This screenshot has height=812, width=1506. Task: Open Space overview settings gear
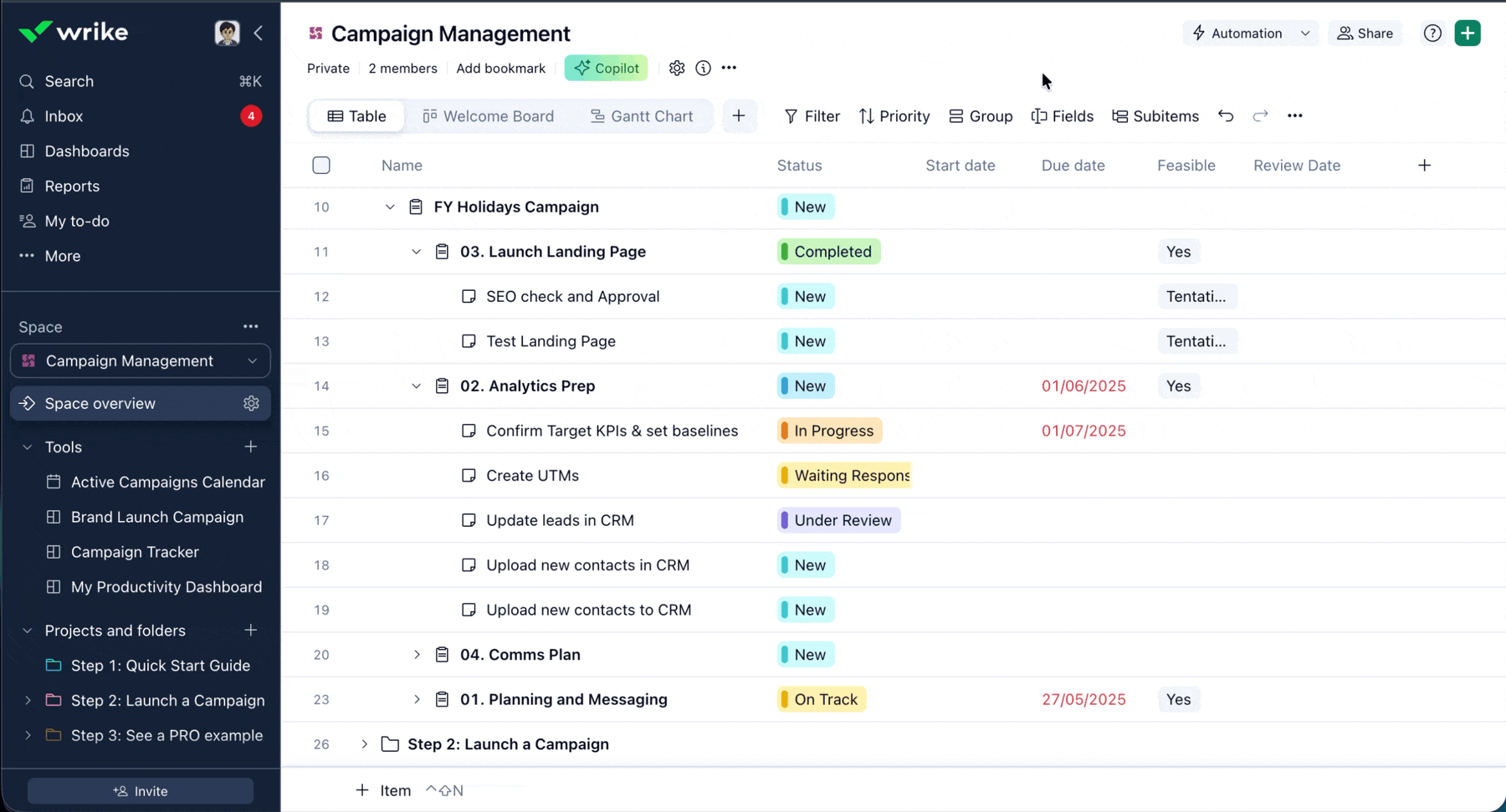click(x=251, y=404)
